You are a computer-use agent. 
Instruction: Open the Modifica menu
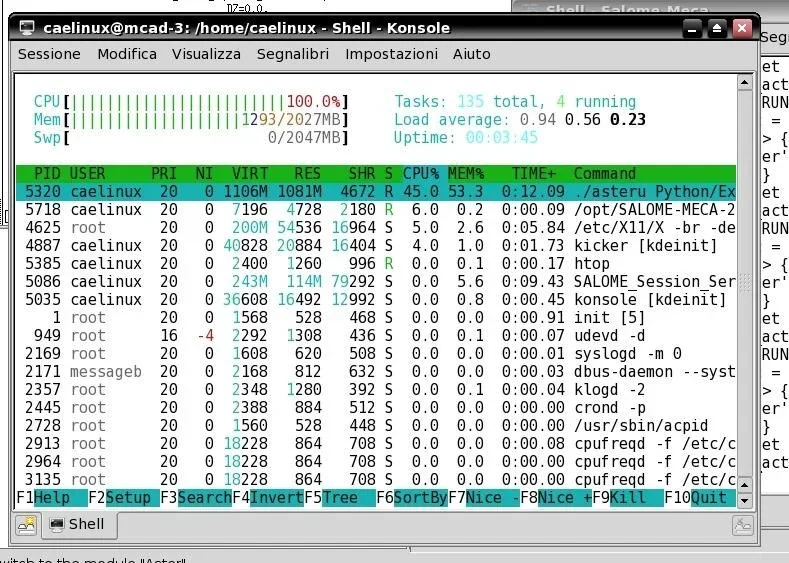pos(127,54)
